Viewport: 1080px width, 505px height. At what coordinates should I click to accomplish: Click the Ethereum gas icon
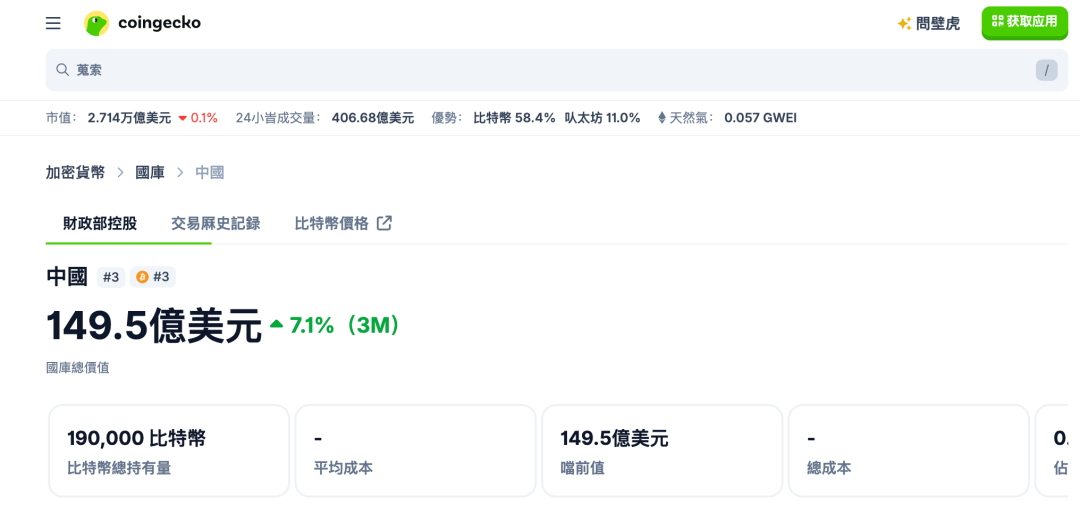(662, 118)
